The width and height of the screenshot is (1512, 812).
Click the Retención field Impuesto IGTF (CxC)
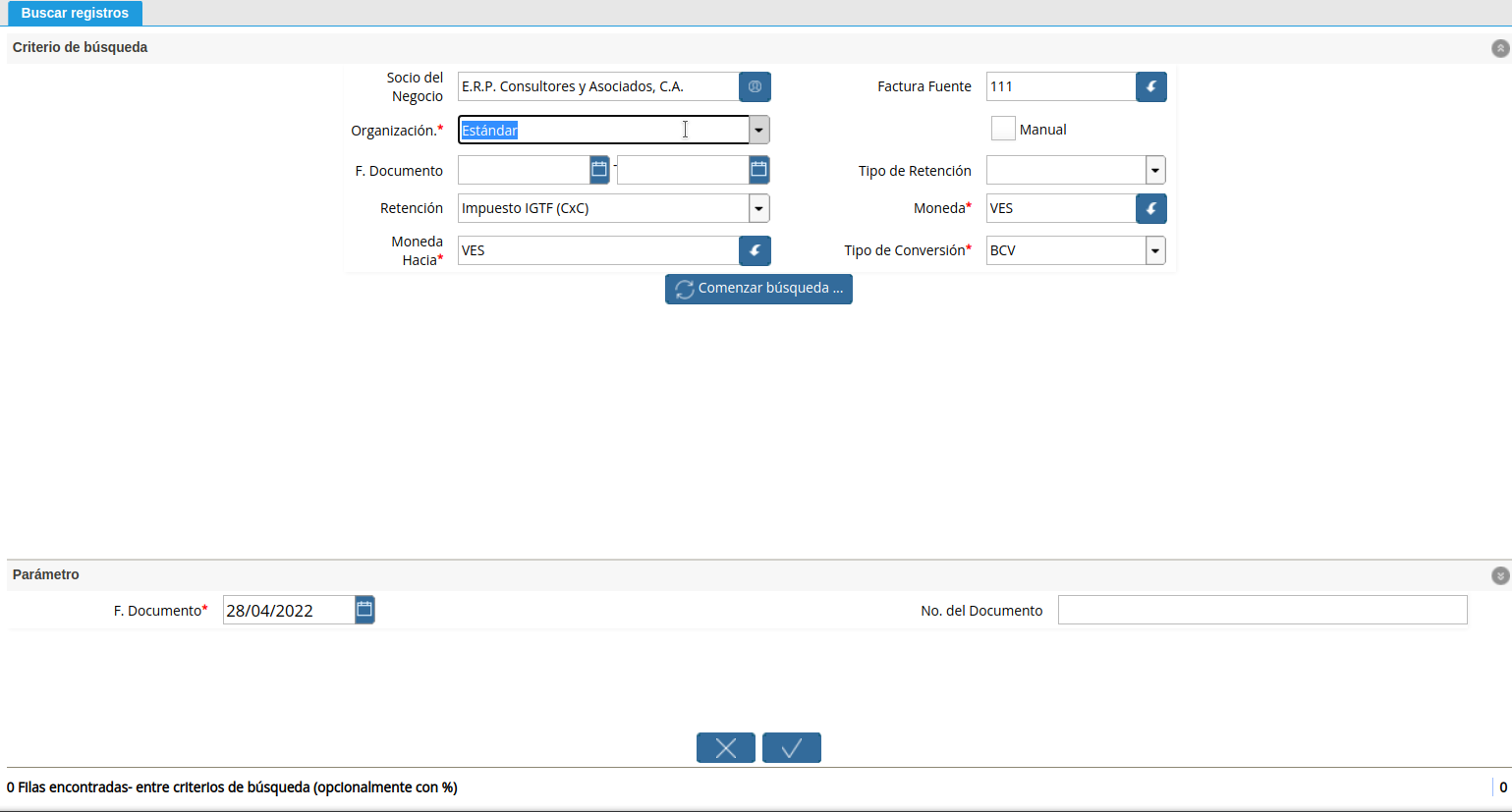(x=603, y=208)
